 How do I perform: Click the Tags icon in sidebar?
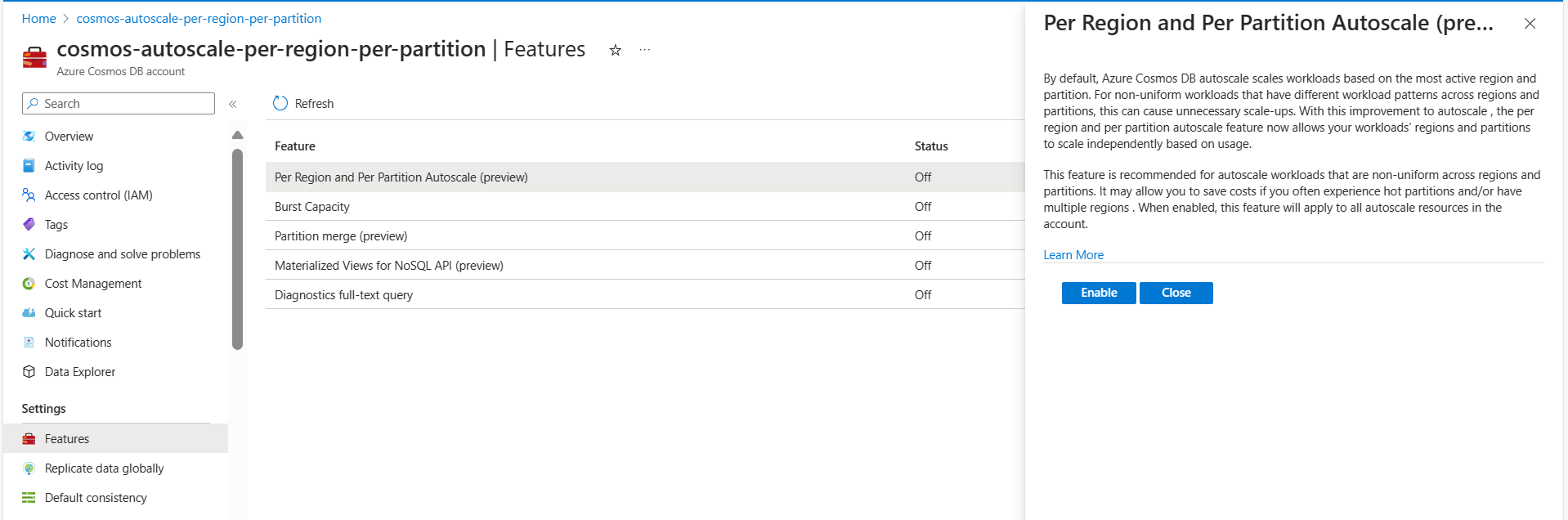pos(29,225)
